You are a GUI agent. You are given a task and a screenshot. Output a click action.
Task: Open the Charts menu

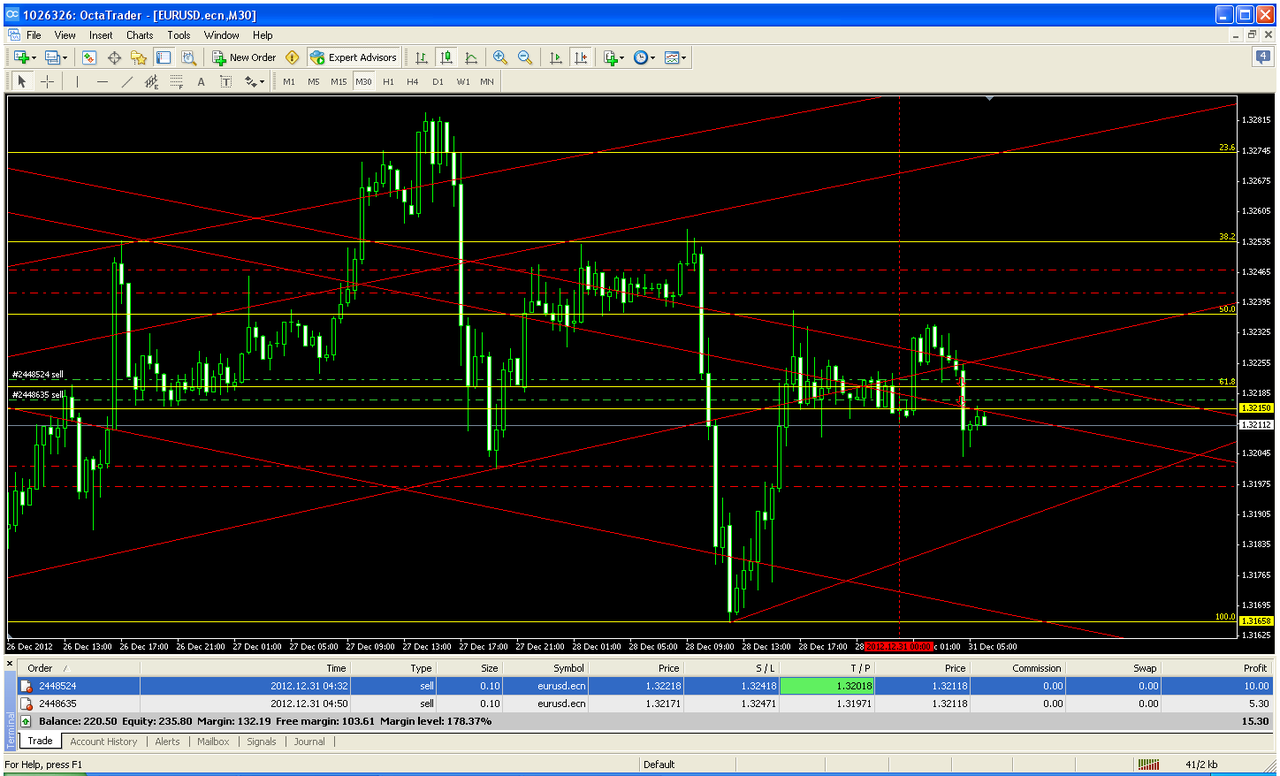[140, 35]
